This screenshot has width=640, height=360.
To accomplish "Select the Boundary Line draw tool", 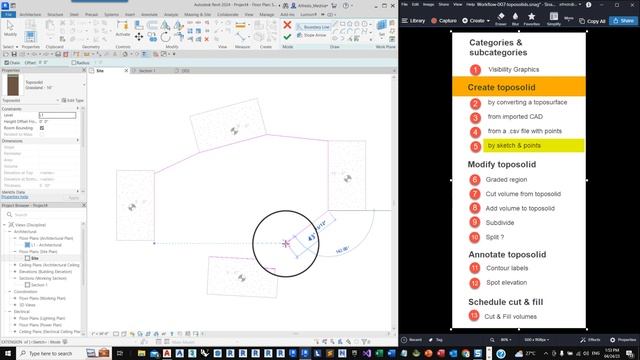I will click(313, 27).
